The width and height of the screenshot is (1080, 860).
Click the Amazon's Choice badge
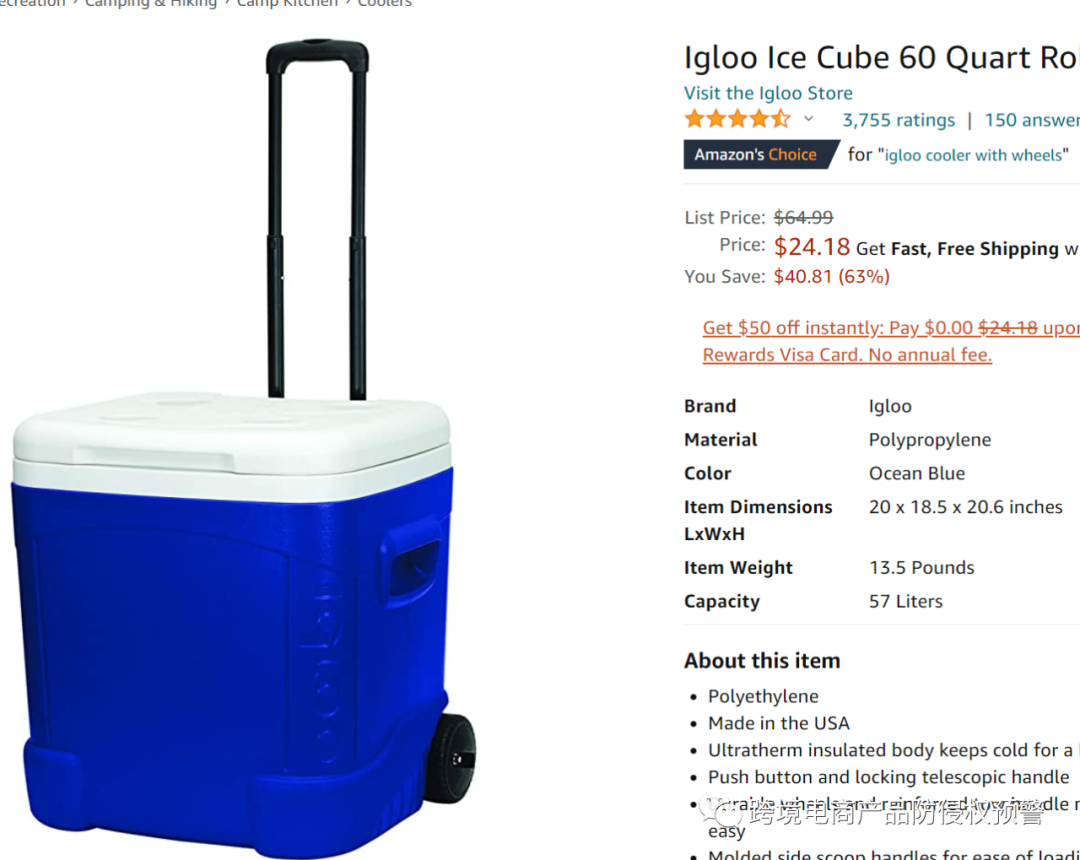pyautogui.click(x=760, y=154)
